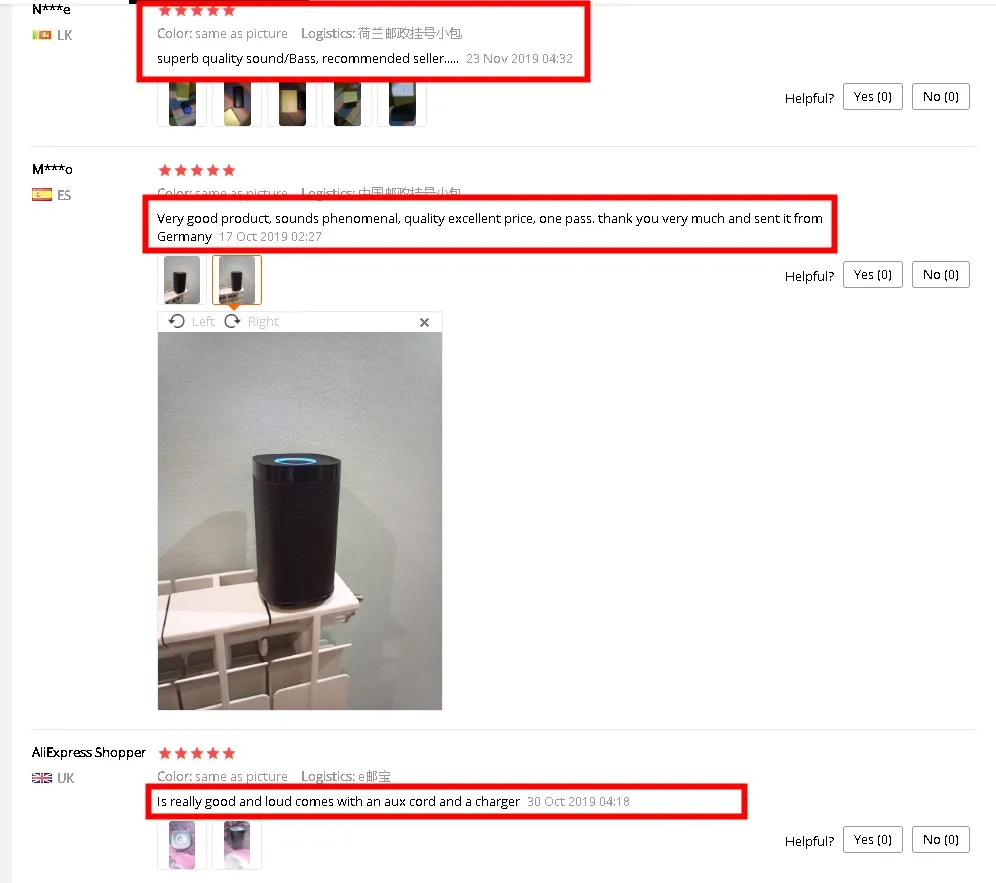Vote Yes on AliExpress Shopper's review
The width and height of the screenshot is (996, 883).
(x=872, y=839)
